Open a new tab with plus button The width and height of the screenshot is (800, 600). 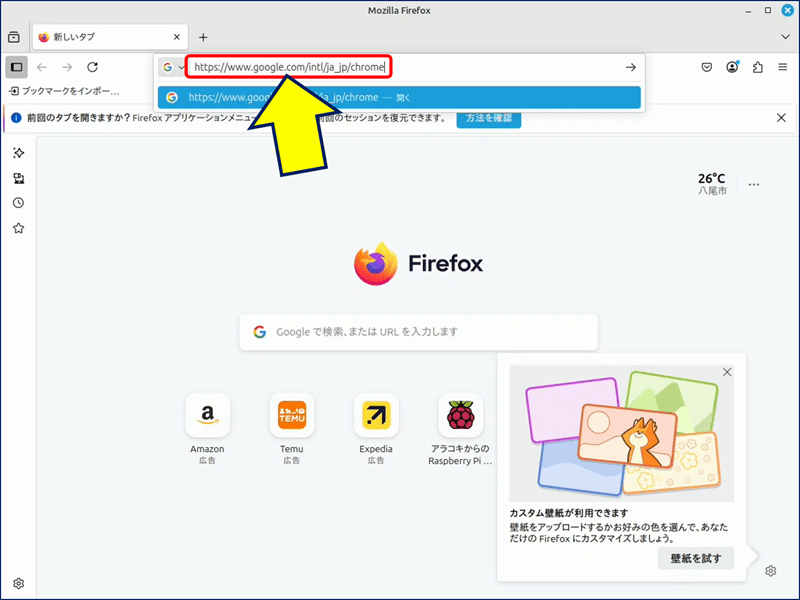(203, 37)
